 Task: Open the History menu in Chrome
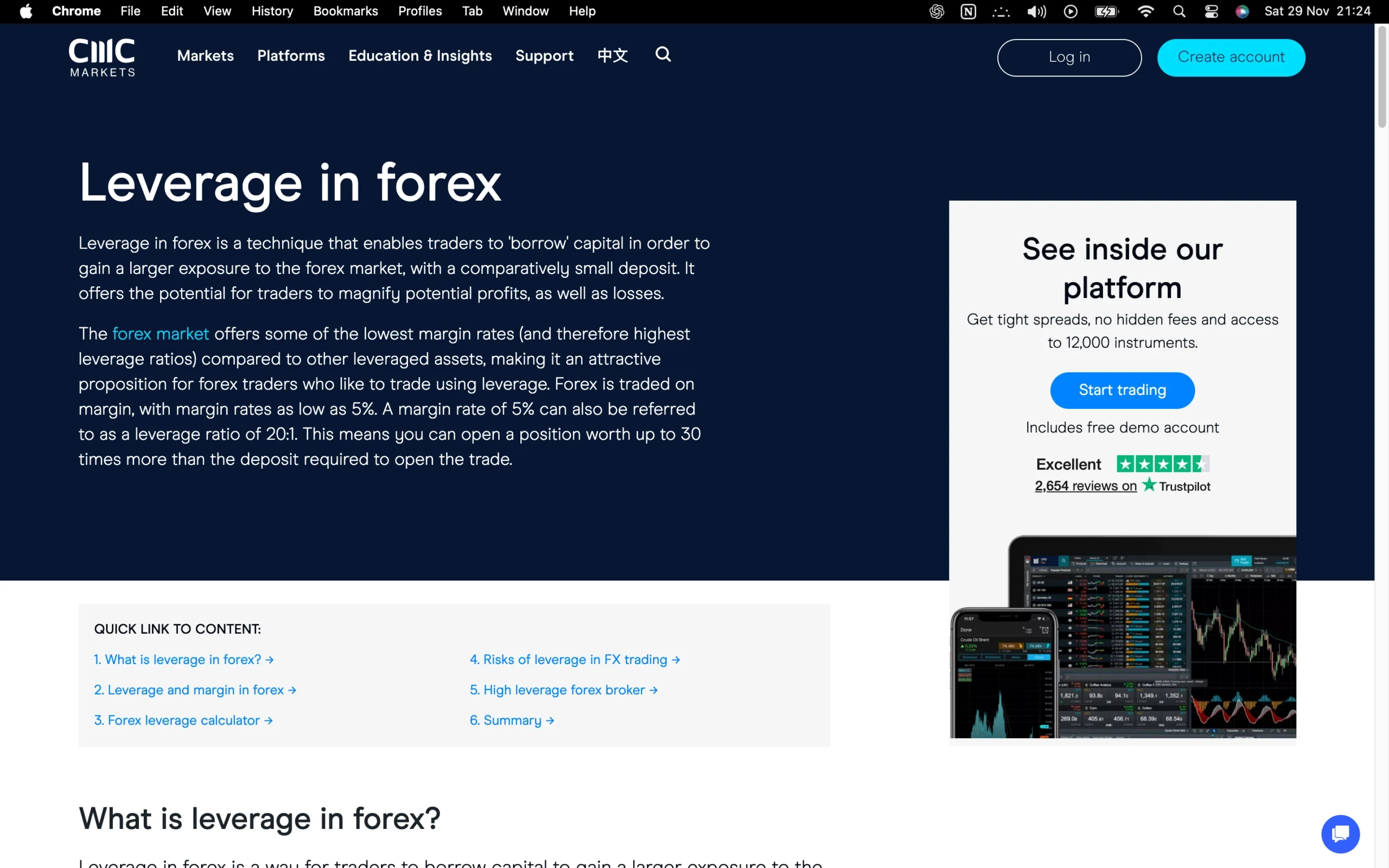(272, 11)
